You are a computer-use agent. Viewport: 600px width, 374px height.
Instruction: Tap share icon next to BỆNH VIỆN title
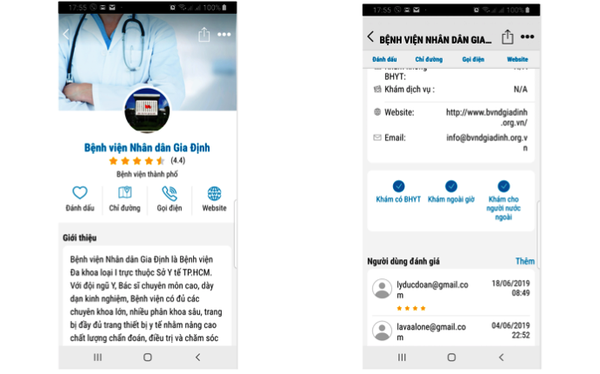pos(507,37)
